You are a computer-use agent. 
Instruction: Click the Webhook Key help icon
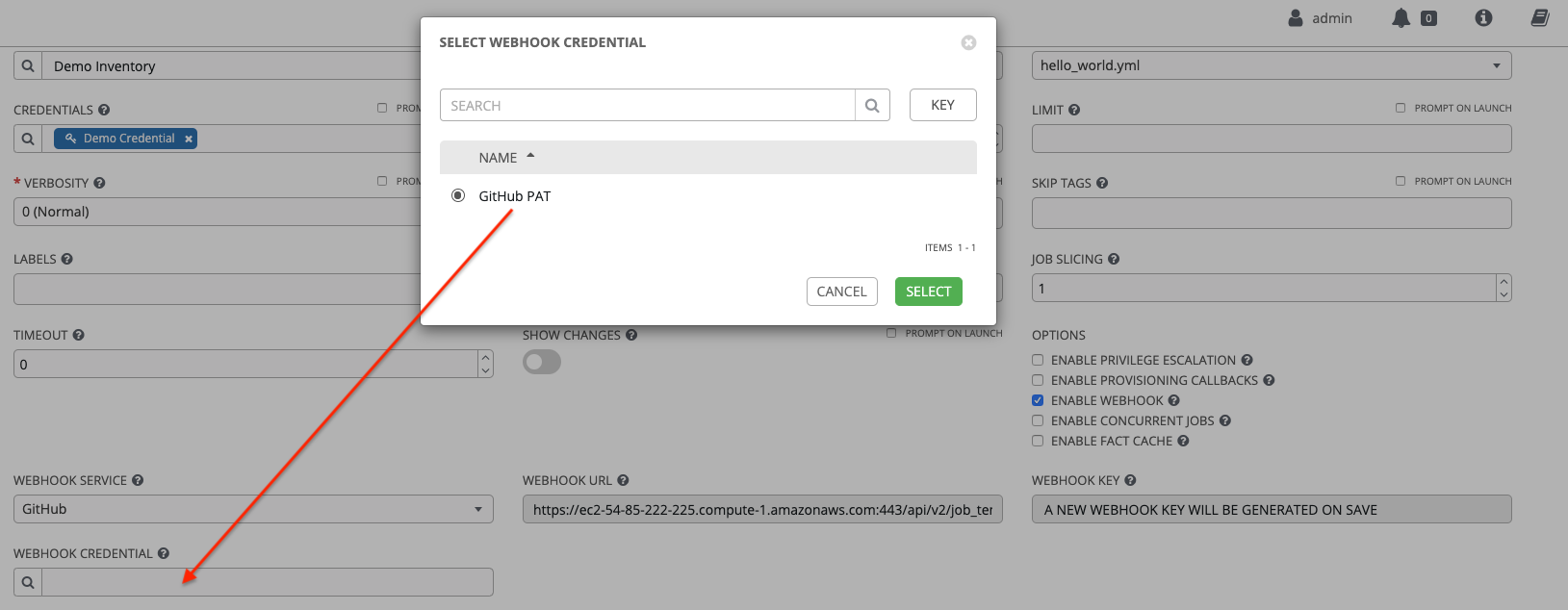coord(1130,480)
